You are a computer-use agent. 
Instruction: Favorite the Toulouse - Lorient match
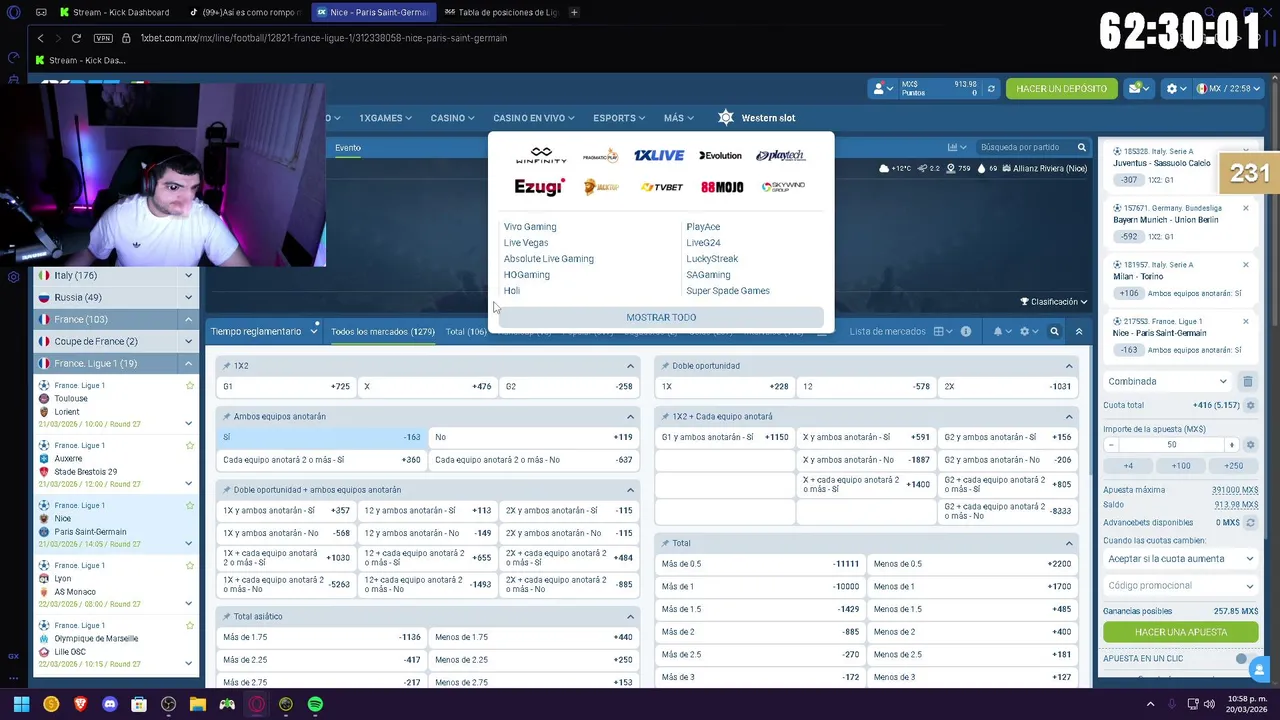tap(189, 385)
